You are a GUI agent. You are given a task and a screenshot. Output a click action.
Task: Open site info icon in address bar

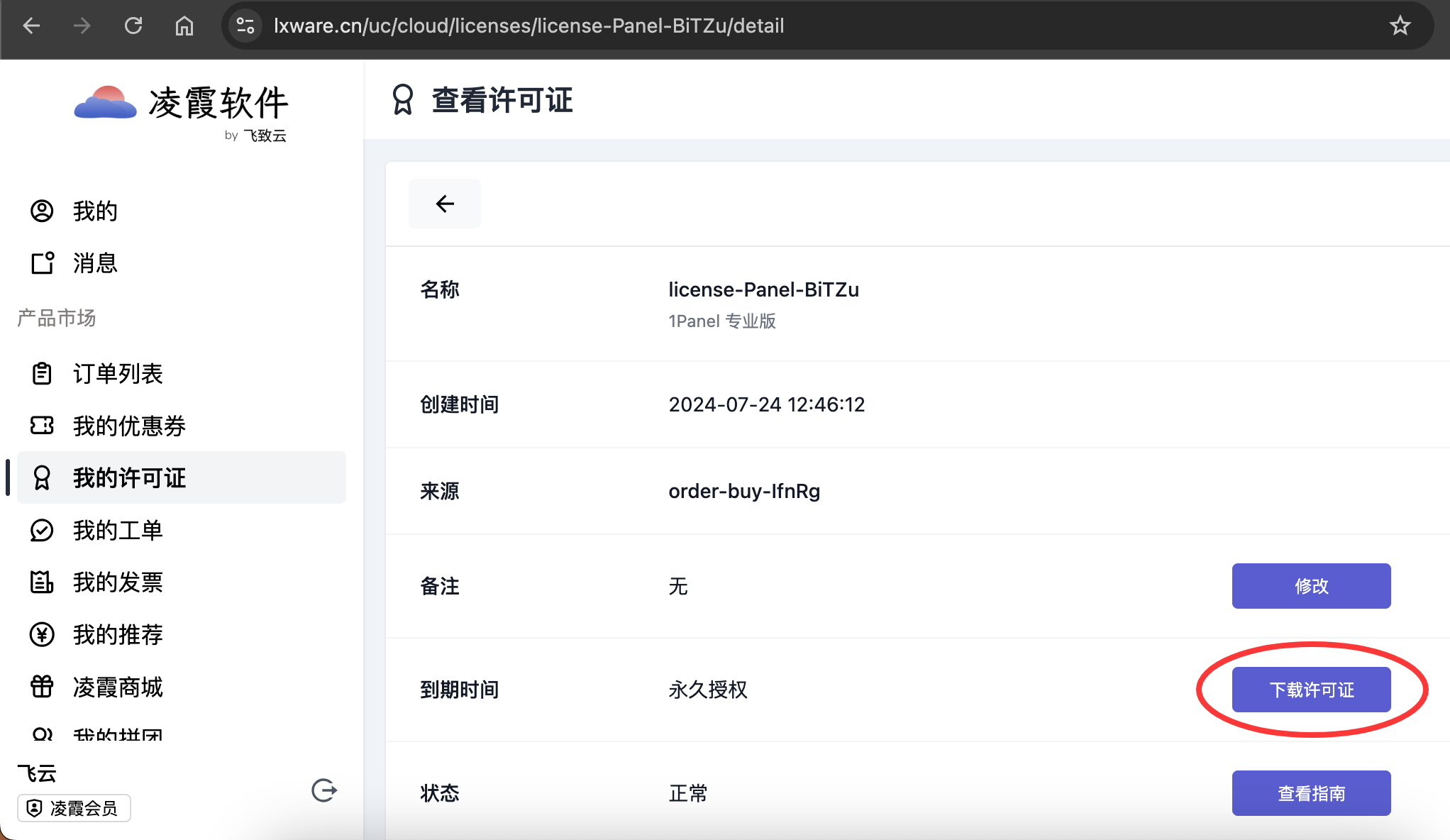pos(245,26)
